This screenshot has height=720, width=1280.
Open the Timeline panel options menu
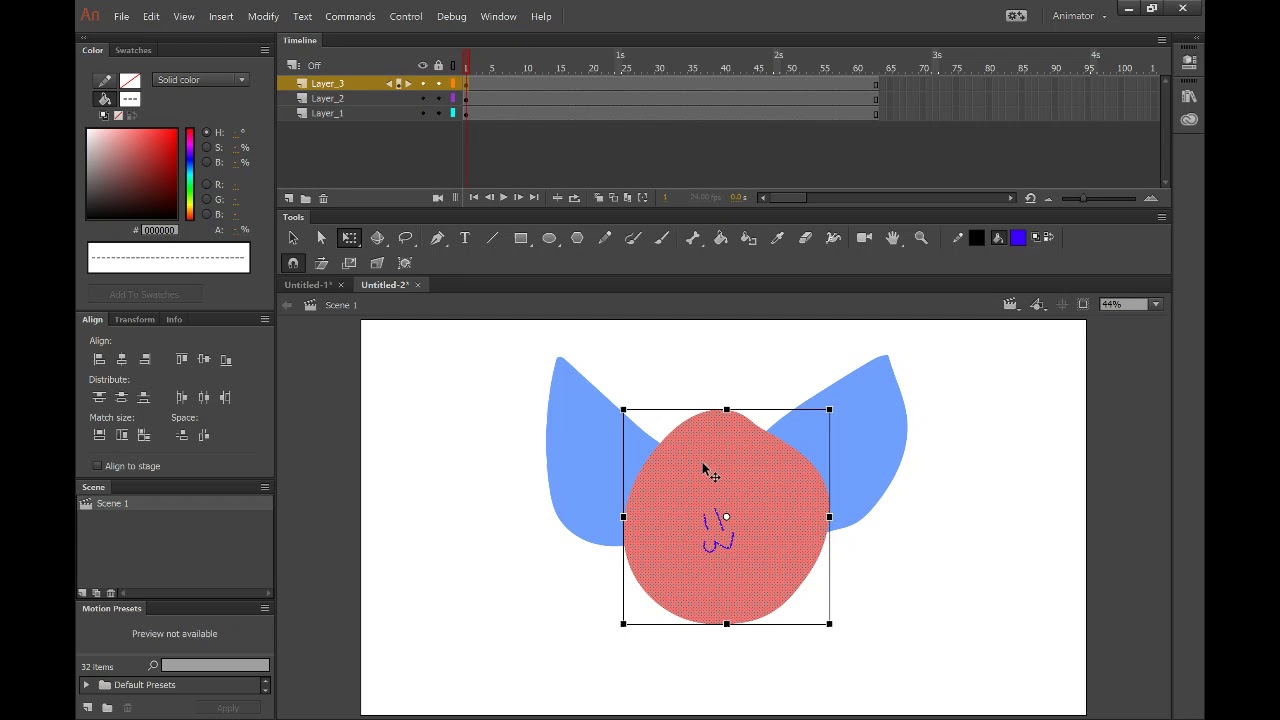1162,40
